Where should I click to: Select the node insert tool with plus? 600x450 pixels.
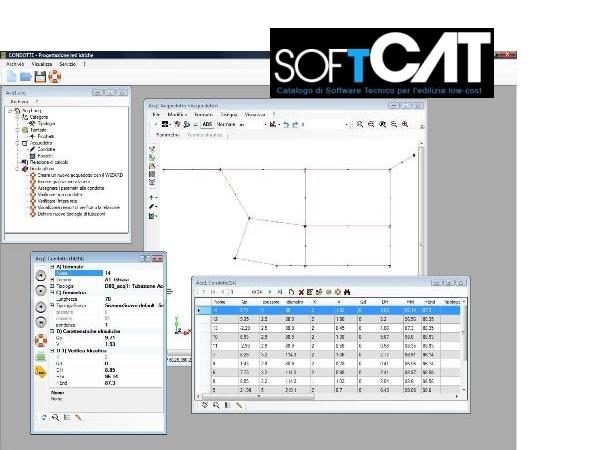click(152, 197)
